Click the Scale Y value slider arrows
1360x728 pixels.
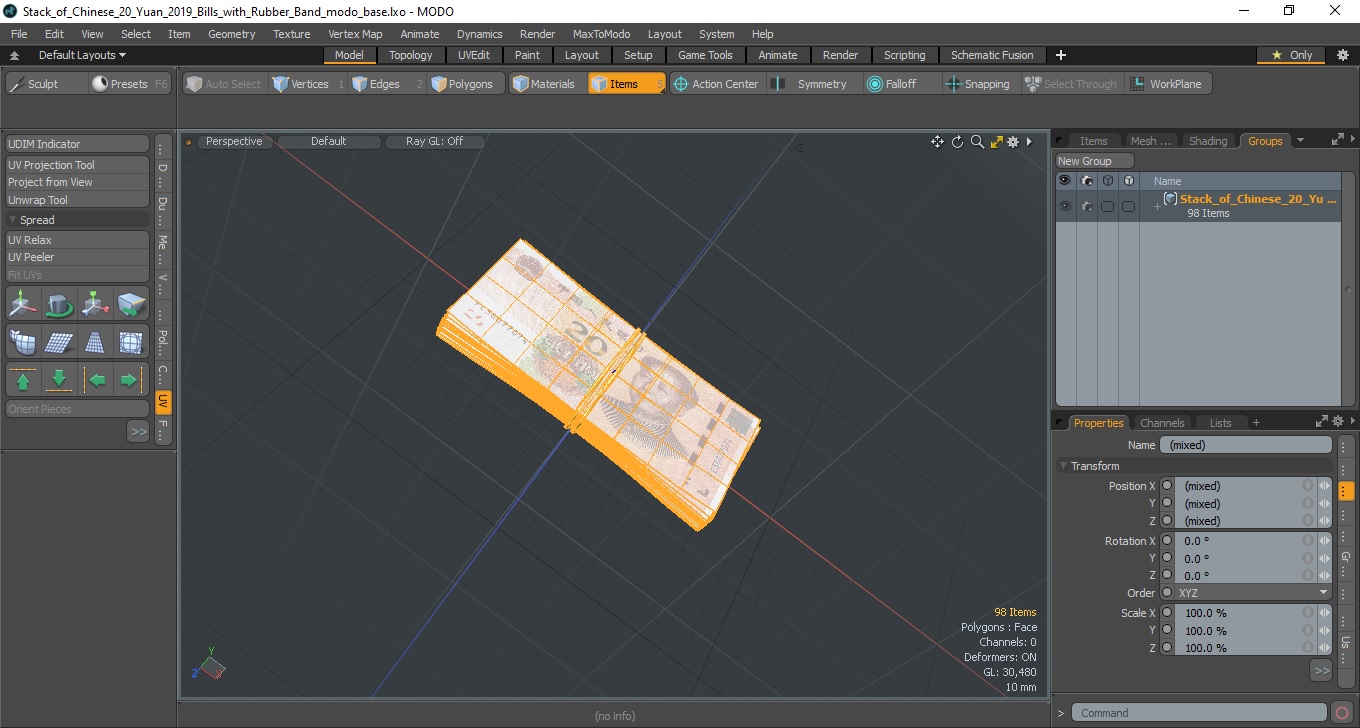tap(1324, 631)
